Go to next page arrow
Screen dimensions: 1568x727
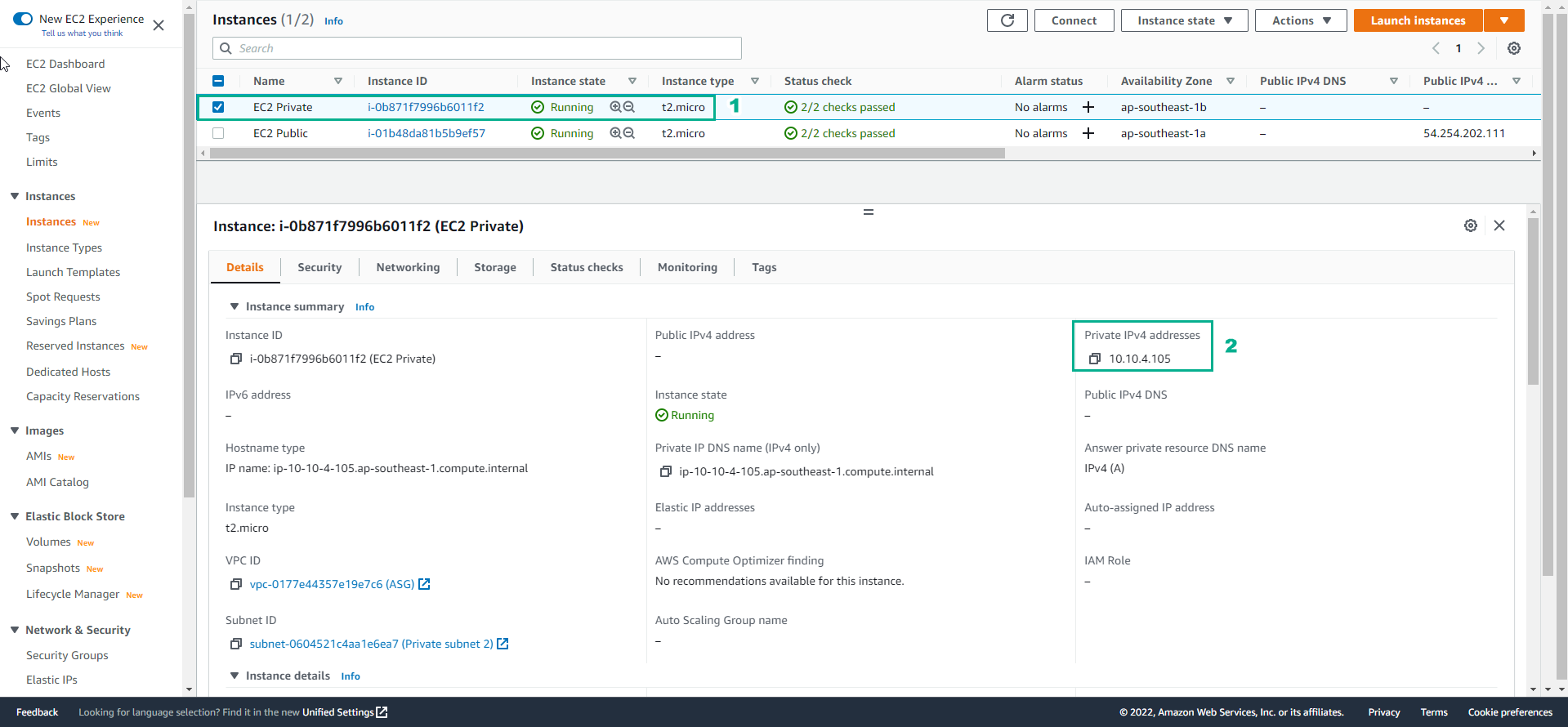1481,48
